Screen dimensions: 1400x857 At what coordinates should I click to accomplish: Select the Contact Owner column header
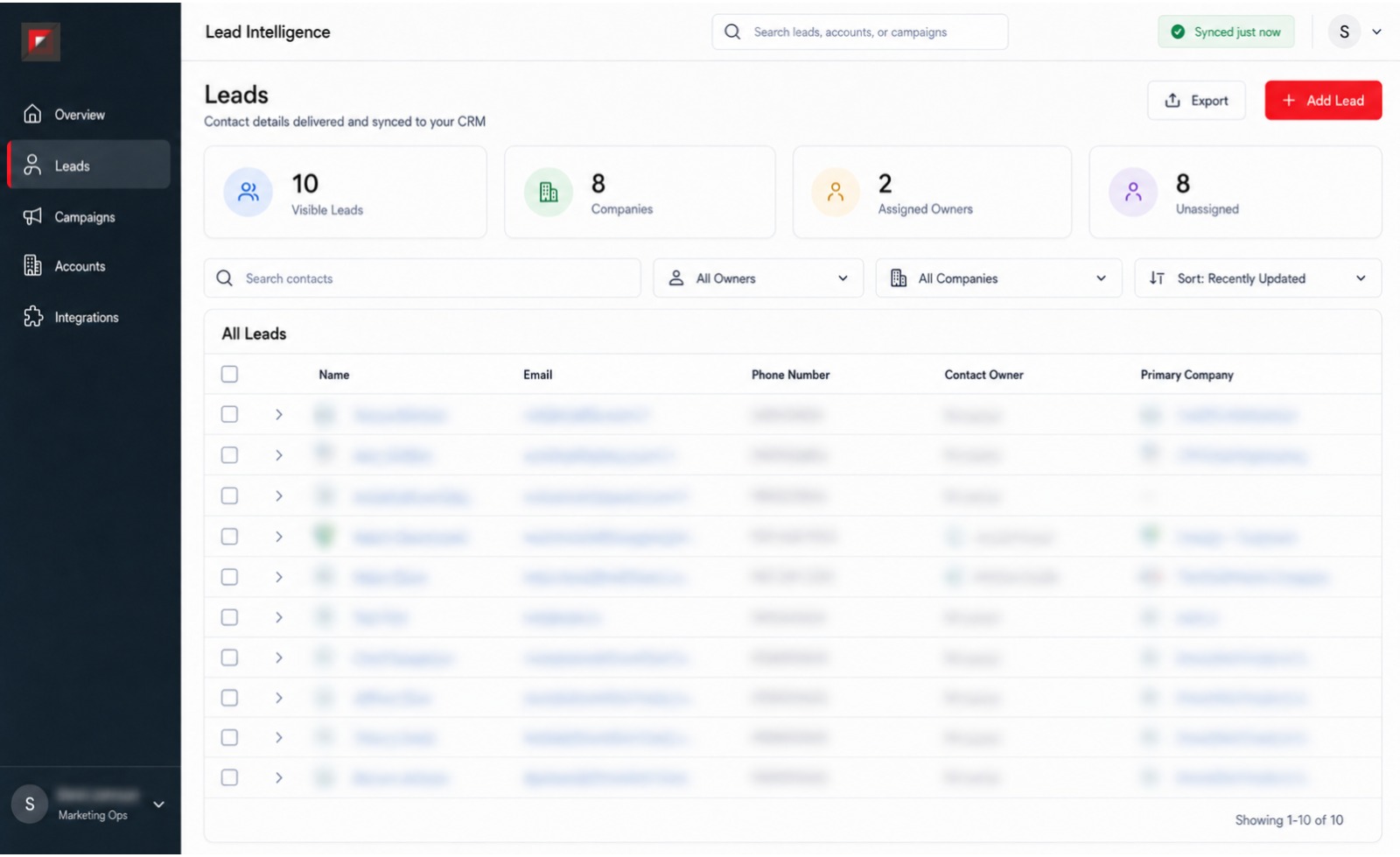point(983,375)
